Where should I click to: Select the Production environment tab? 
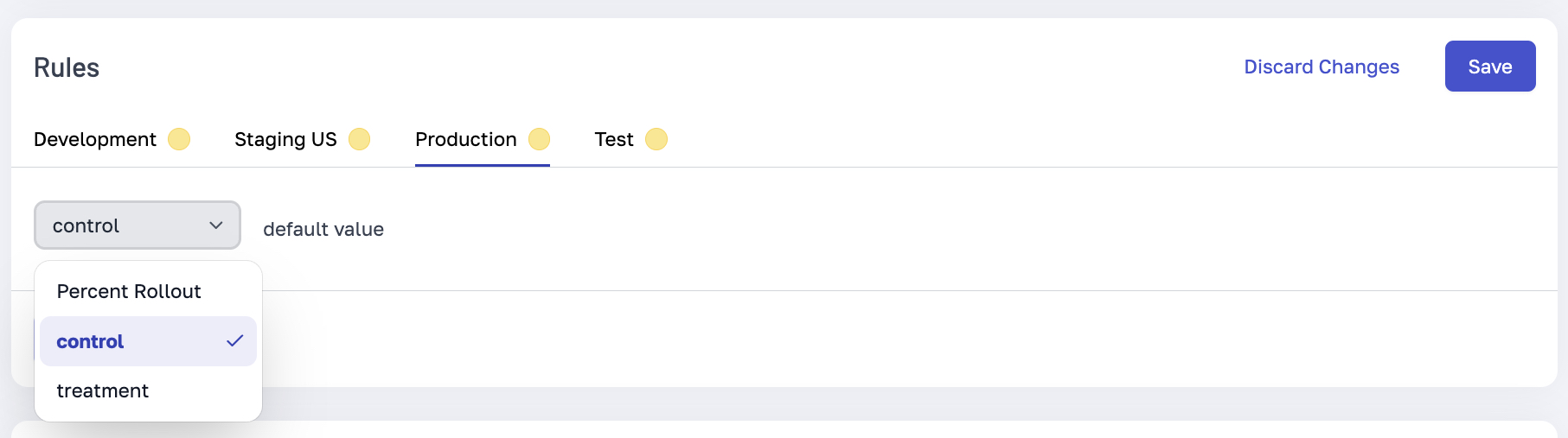pyautogui.click(x=465, y=140)
